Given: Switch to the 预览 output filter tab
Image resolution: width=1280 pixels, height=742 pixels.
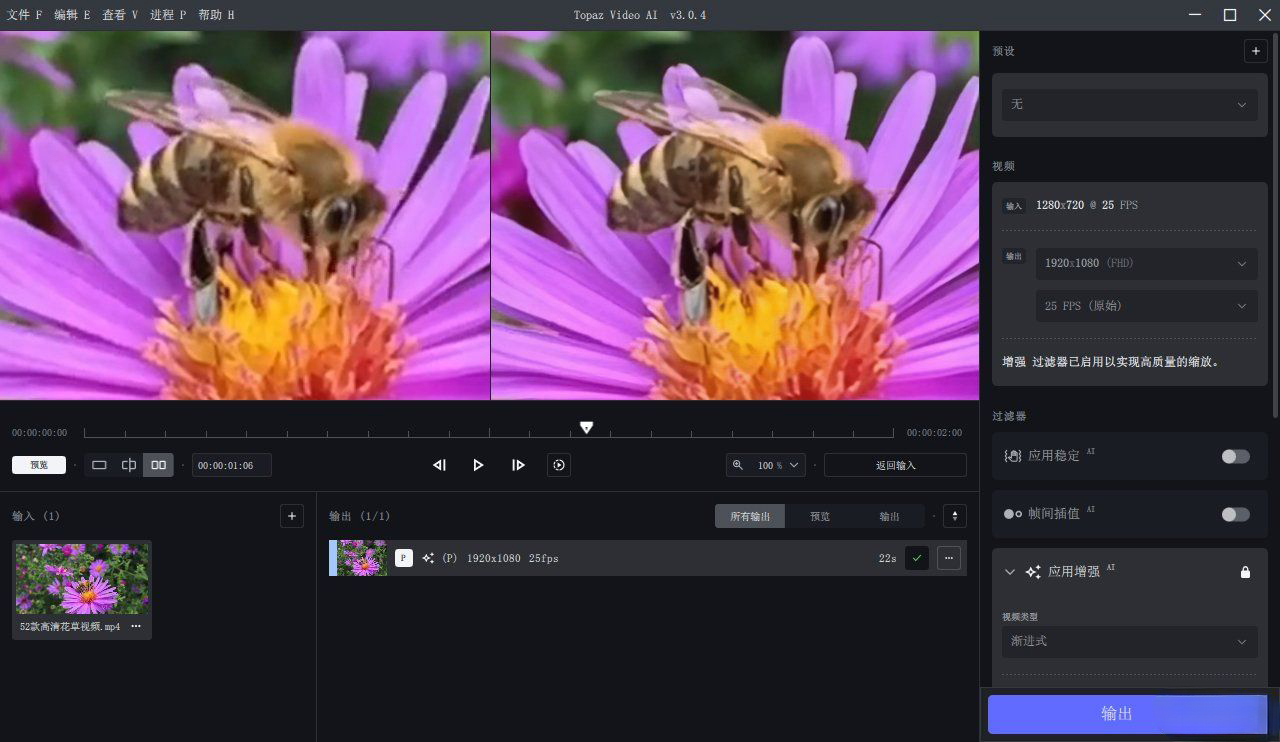Looking at the screenshot, I should point(820,516).
